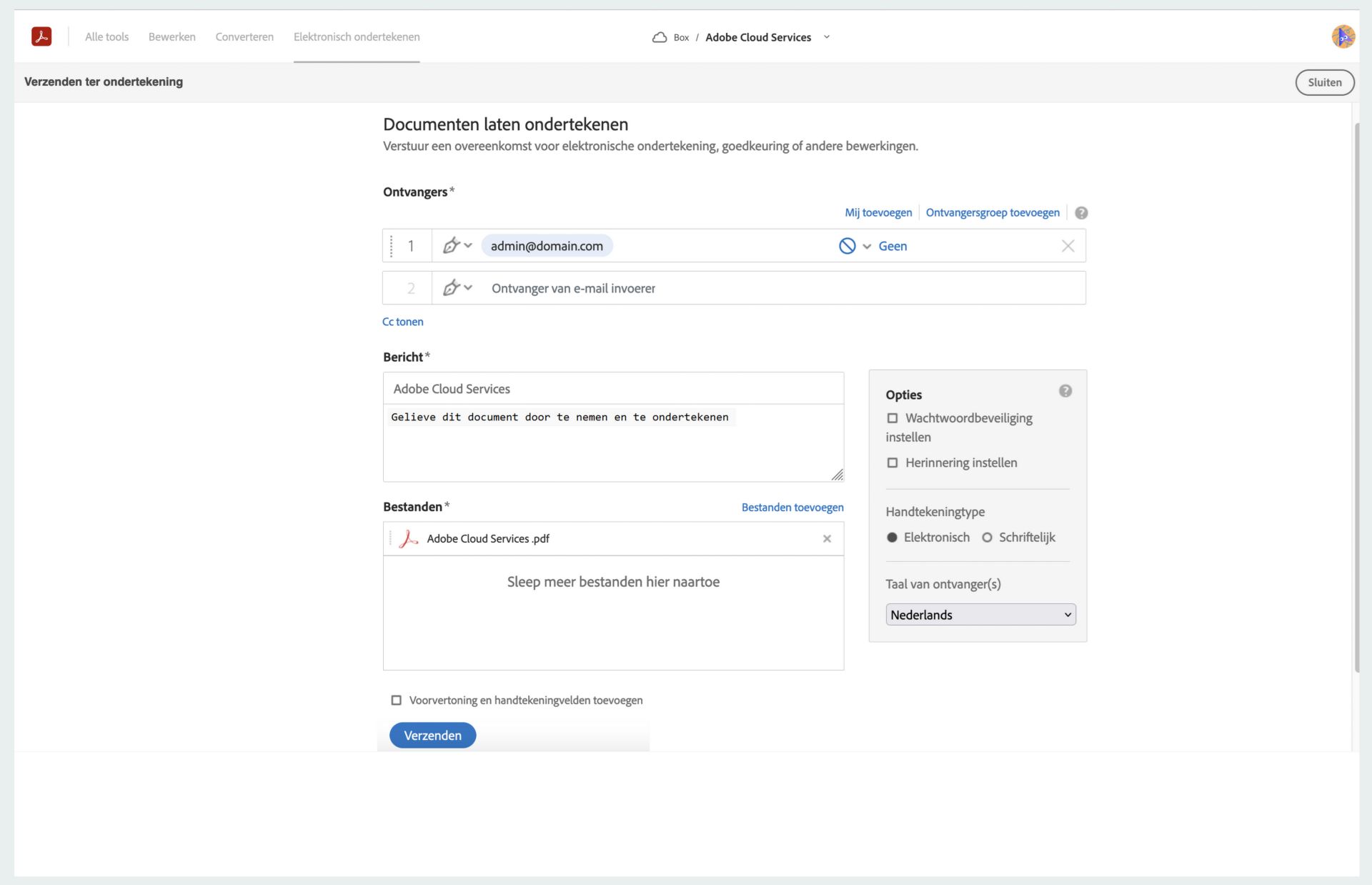Screen dimensions: 1372x885
Task: Click the signature/pen icon for recipient 2
Action: tap(454, 288)
